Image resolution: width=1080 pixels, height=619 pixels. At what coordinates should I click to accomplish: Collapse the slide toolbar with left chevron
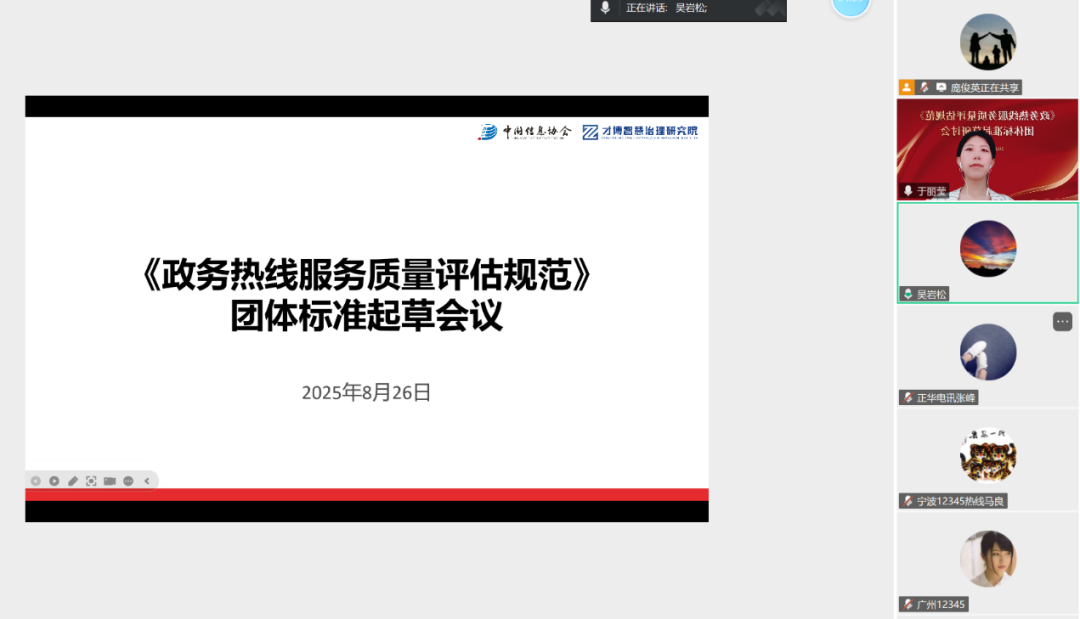click(147, 481)
